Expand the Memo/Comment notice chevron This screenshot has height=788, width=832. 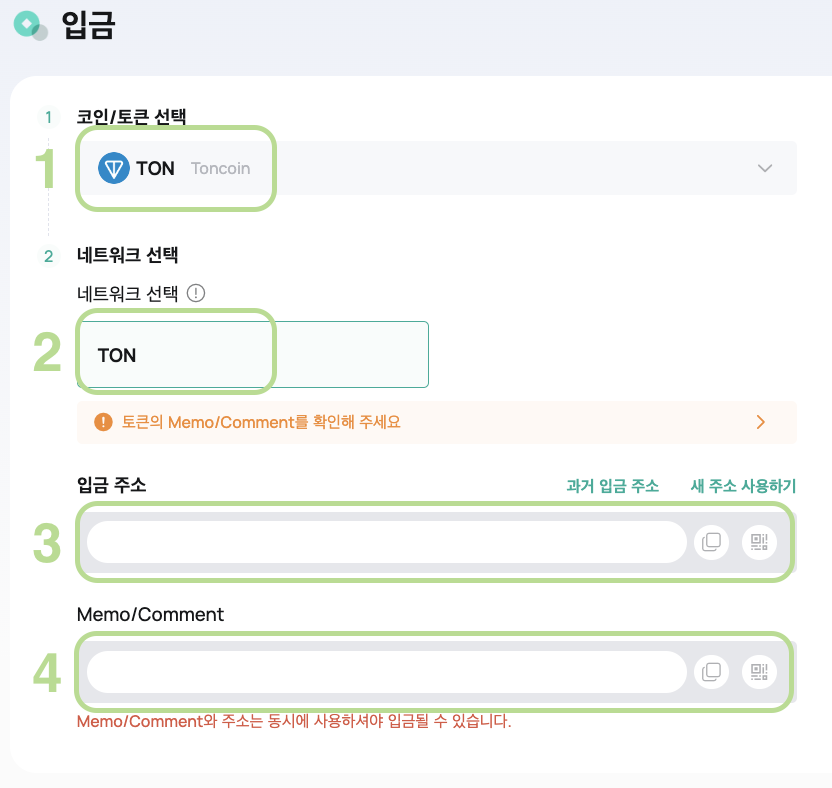(760, 422)
